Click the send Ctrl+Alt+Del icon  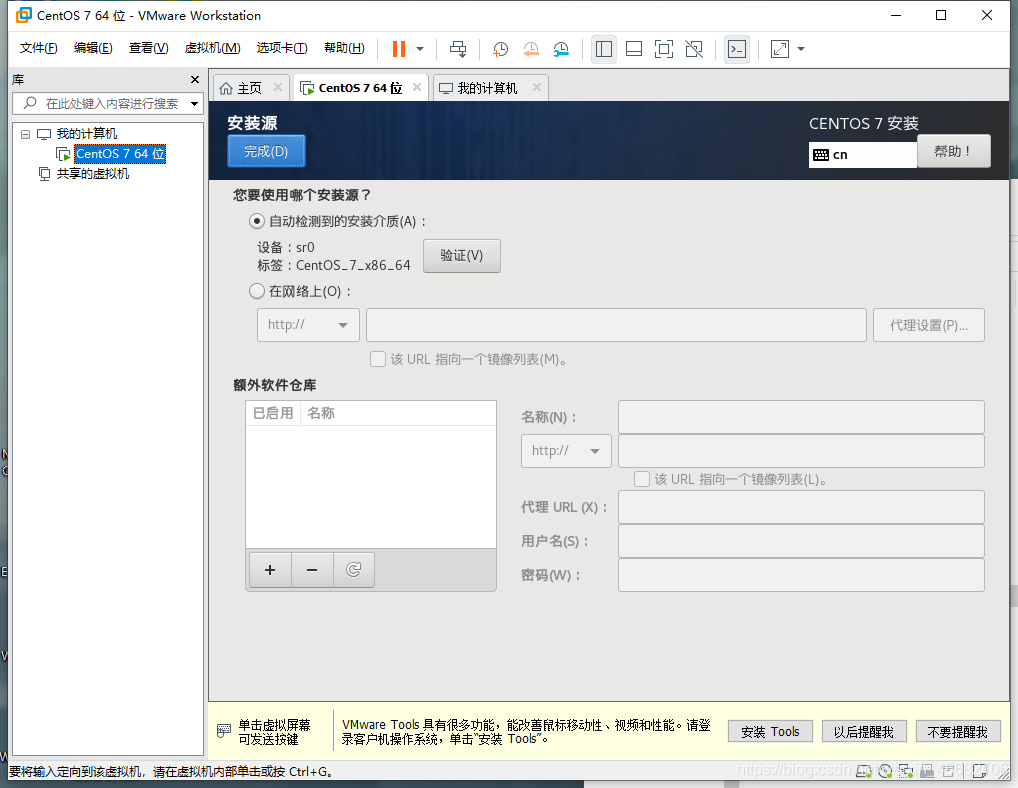coord(458,49)
